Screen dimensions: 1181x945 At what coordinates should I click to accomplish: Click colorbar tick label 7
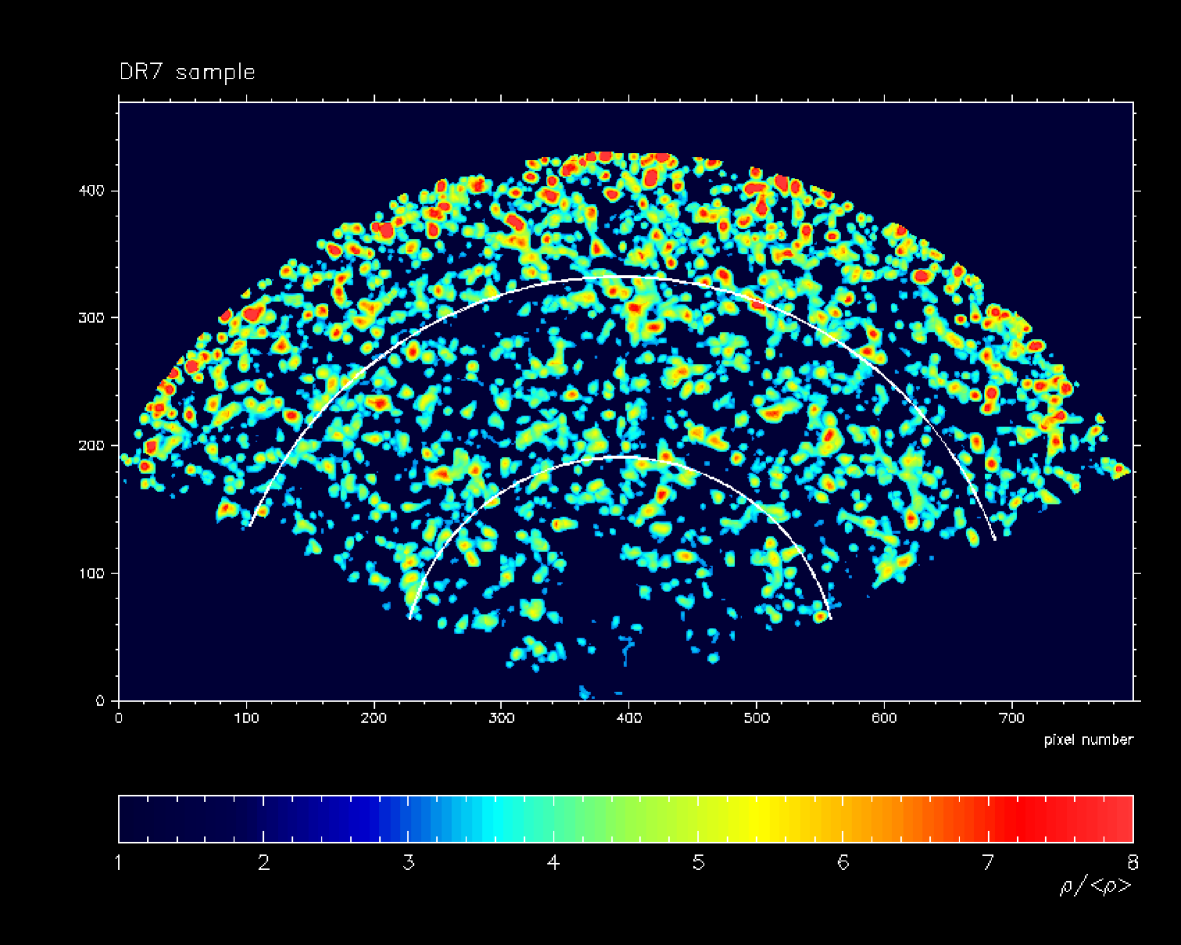tap(988, 862)
